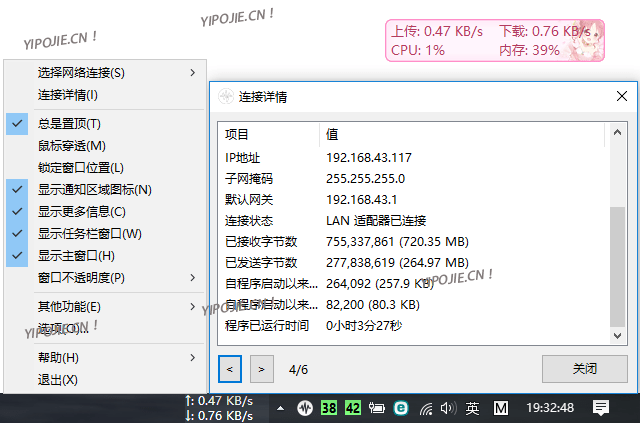Expand the 帮助 submenu arrow
The image size is (640, 423).
(193, 358)
